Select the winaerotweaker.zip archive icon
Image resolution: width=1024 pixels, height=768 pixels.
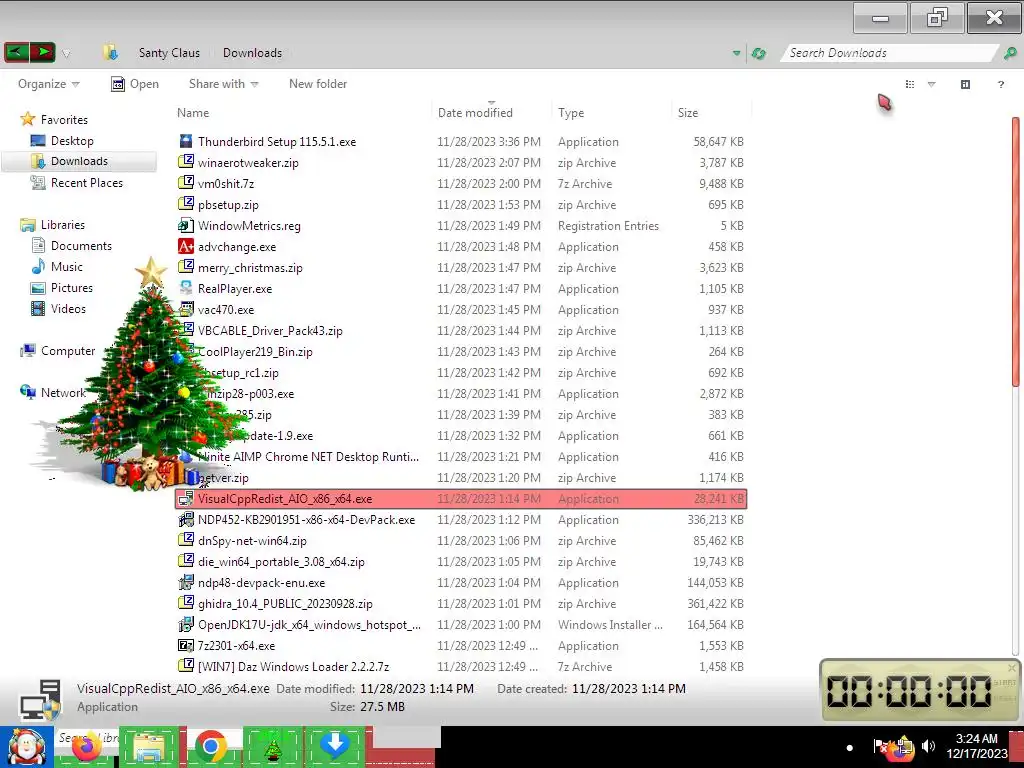[x=186, y=162]
